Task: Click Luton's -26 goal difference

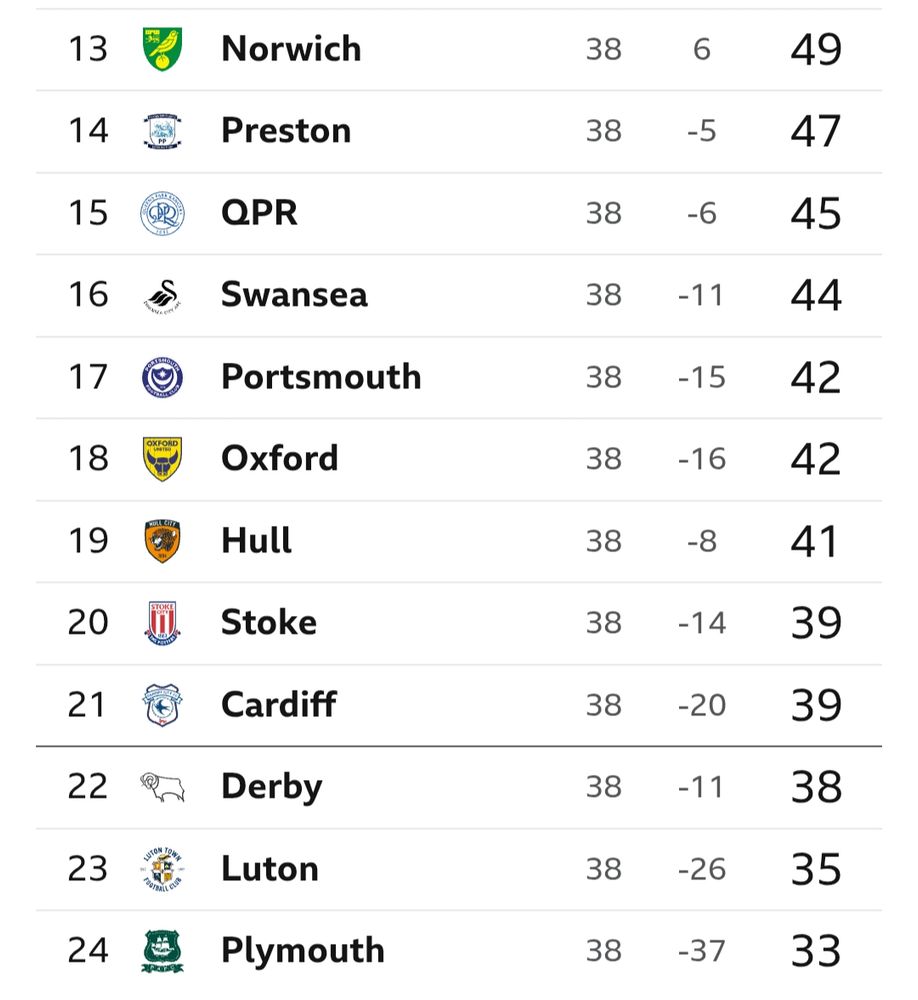Action: 701,869
